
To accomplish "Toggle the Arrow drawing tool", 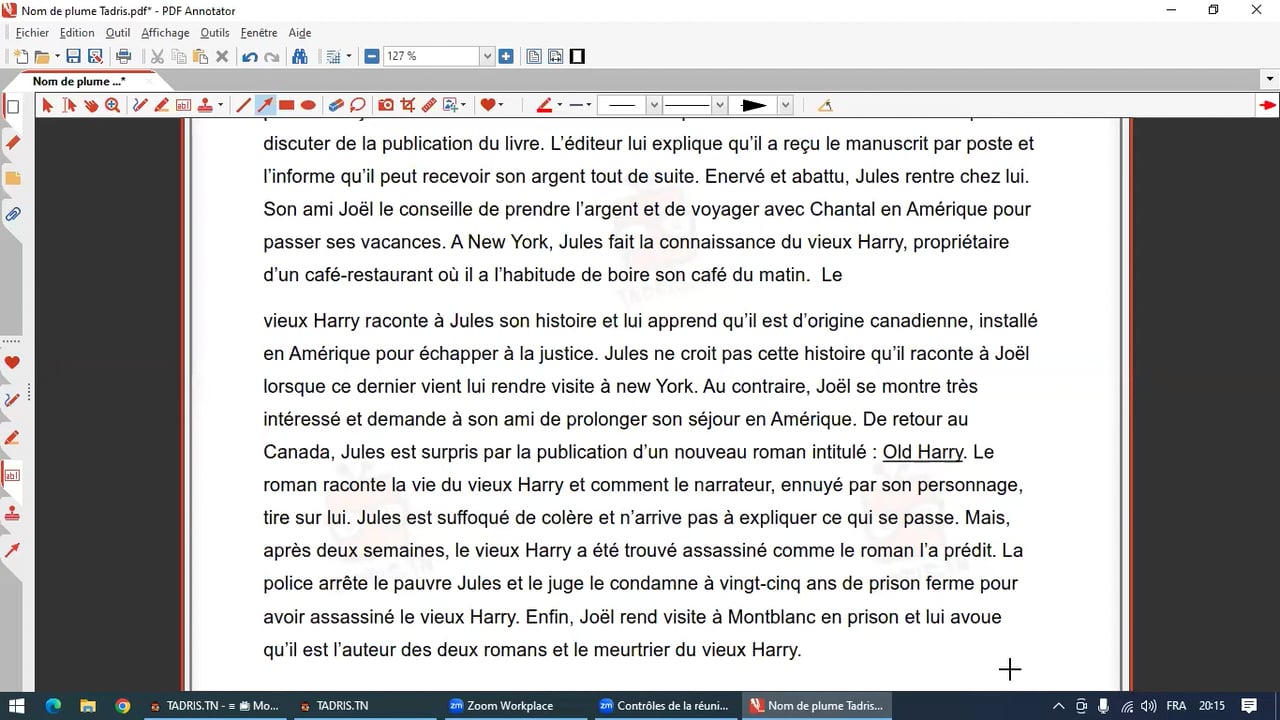I will pyautogui.click(x=265, y=105).
